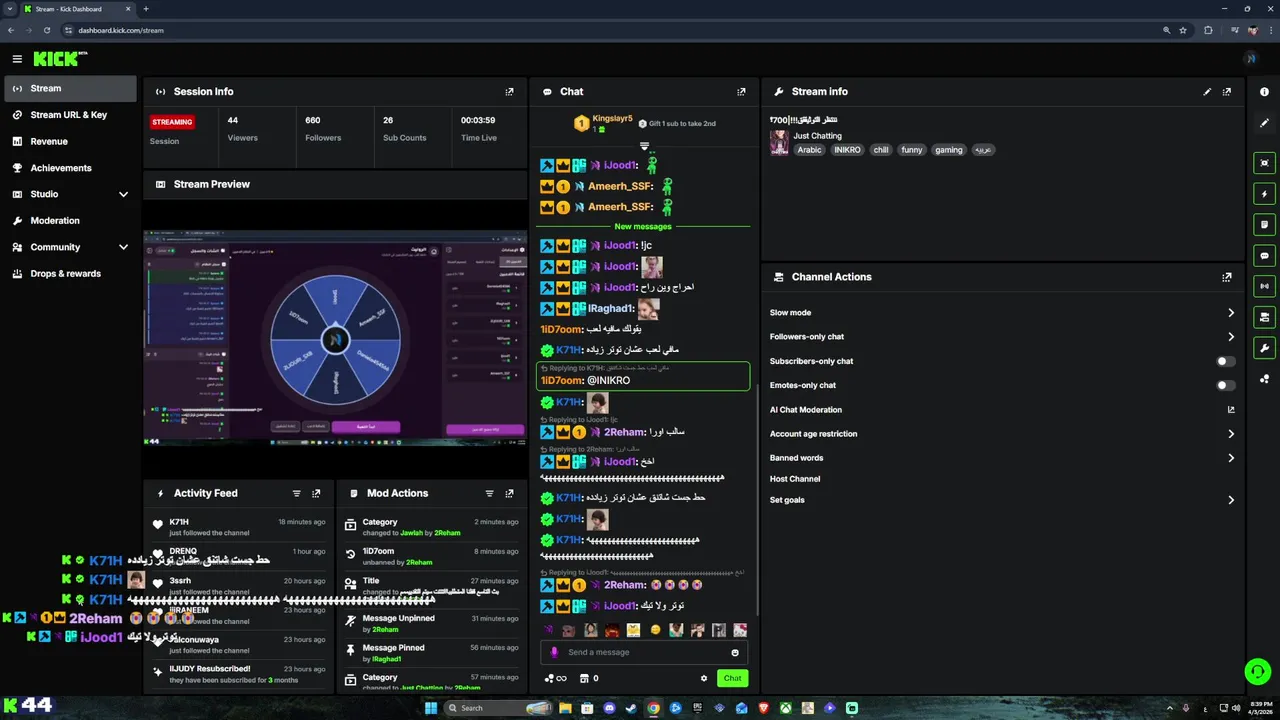
Task: Open Discord from the Windows taskbar
Action: click(x=609, y=708)
